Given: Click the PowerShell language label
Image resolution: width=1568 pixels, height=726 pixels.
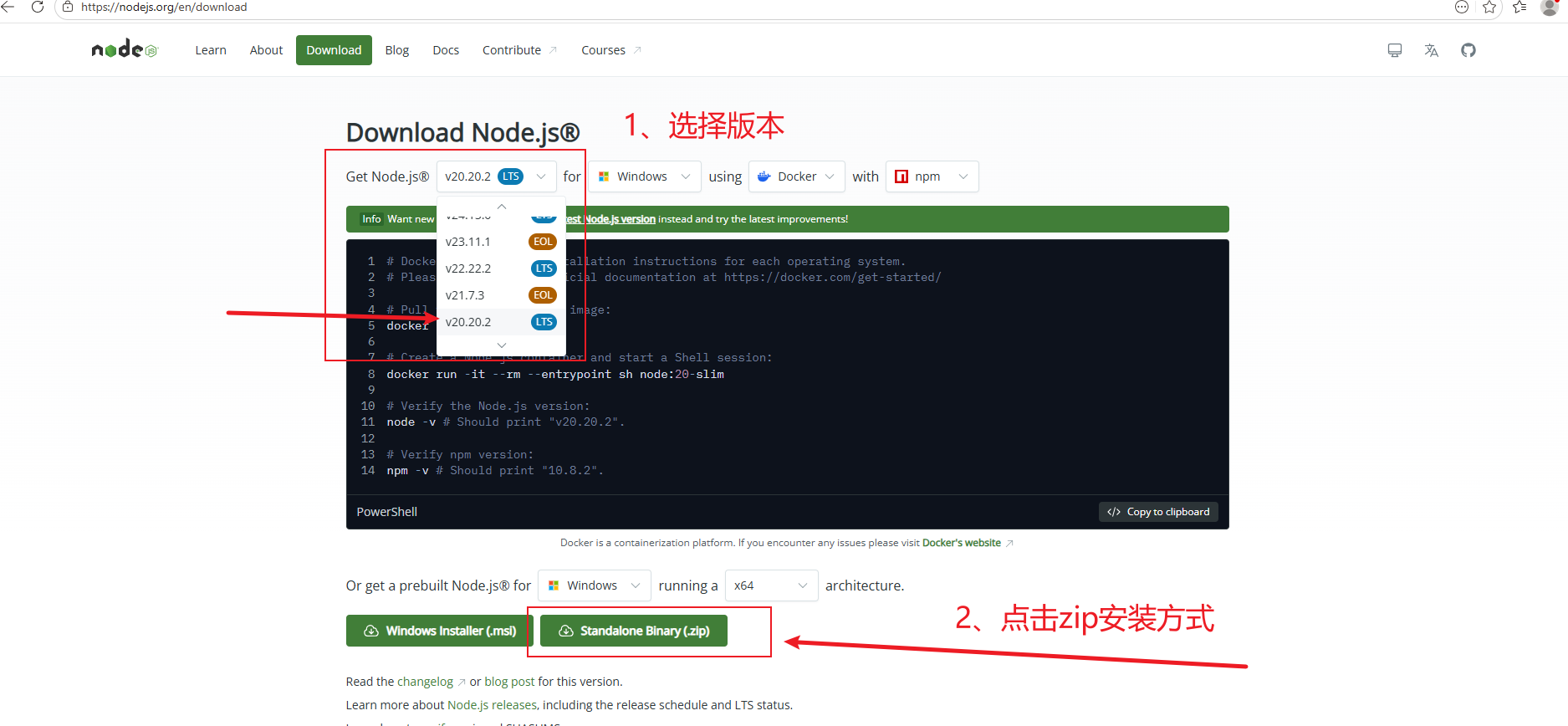Looking at the screenshot, I should click(387, 512).
